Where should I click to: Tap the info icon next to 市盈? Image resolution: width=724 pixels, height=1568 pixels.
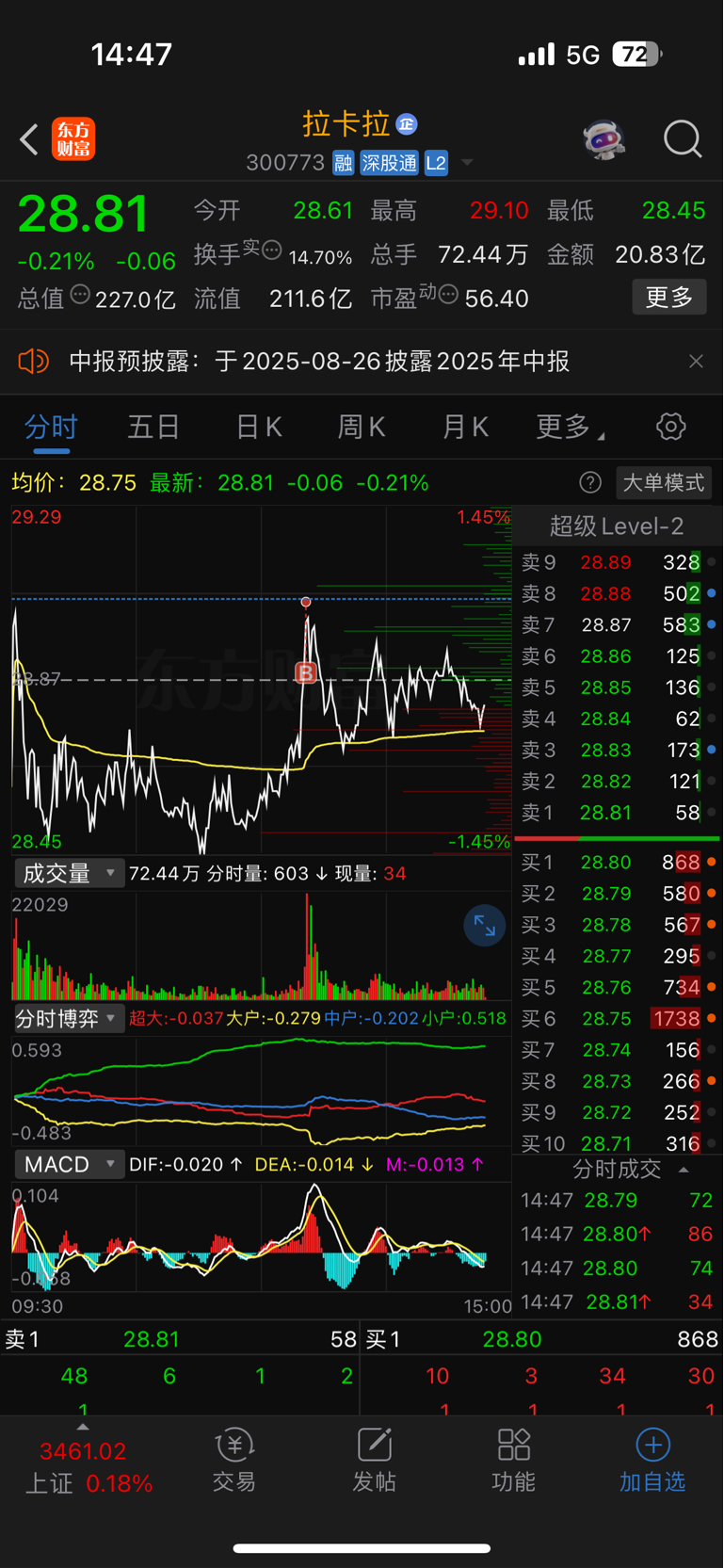(x=448, y=294)
